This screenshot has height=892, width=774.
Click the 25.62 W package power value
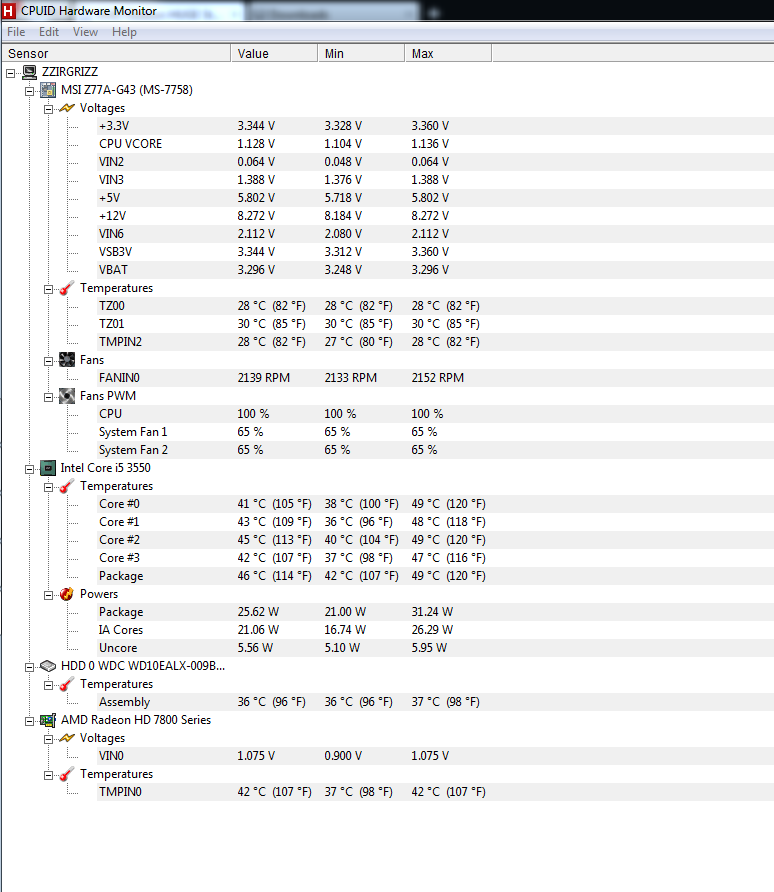258,612
